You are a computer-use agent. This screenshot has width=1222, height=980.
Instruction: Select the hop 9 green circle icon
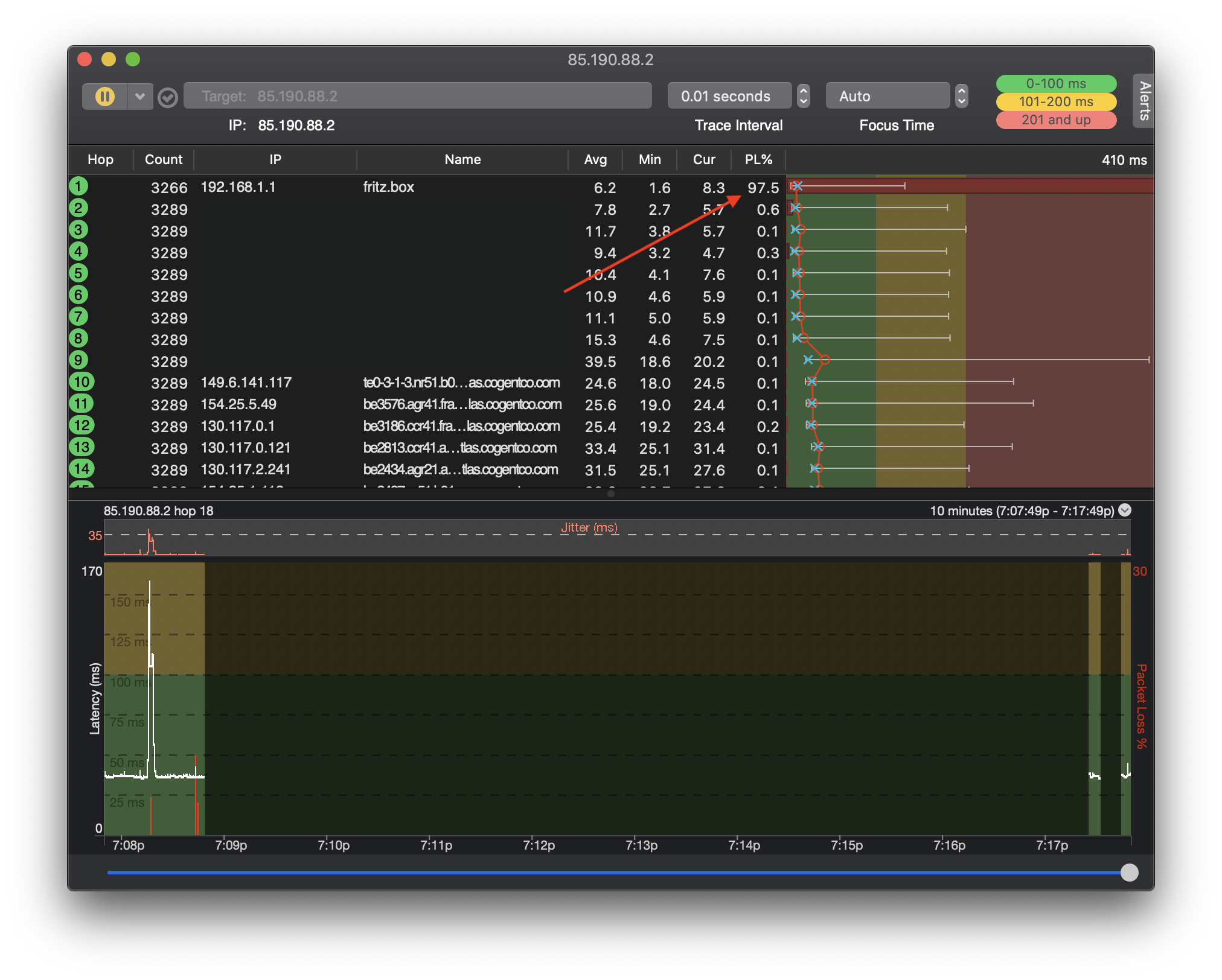tap(78, 360)
